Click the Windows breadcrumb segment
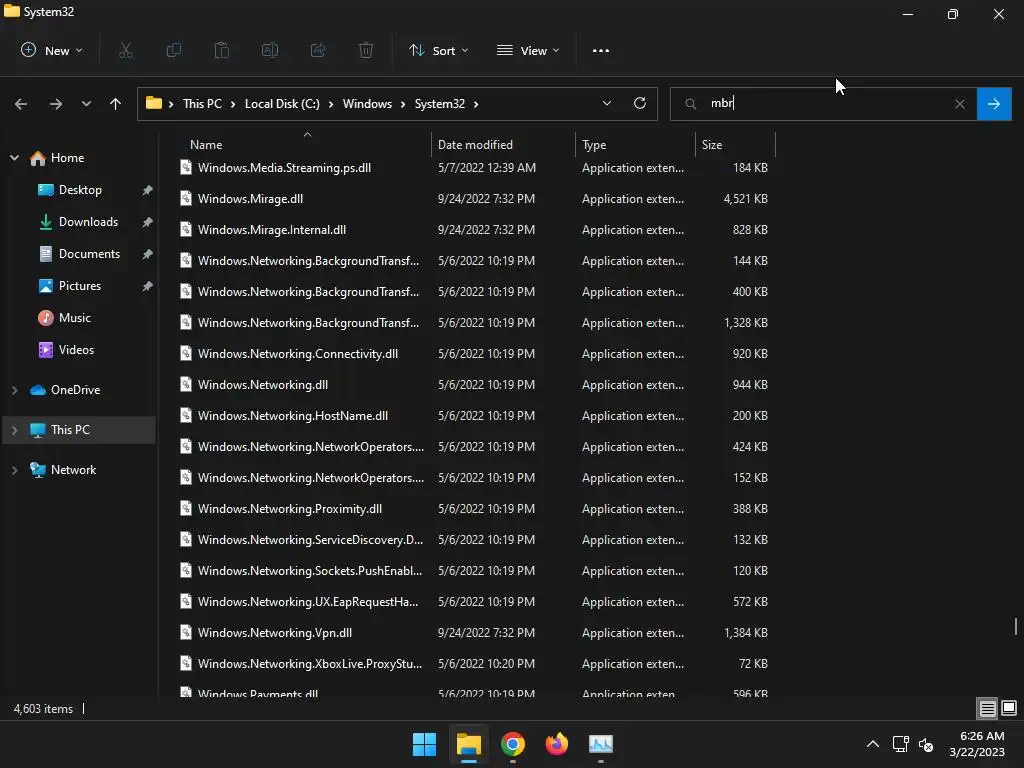This screenshot has height=768, width=1024. tap(367, 104)
